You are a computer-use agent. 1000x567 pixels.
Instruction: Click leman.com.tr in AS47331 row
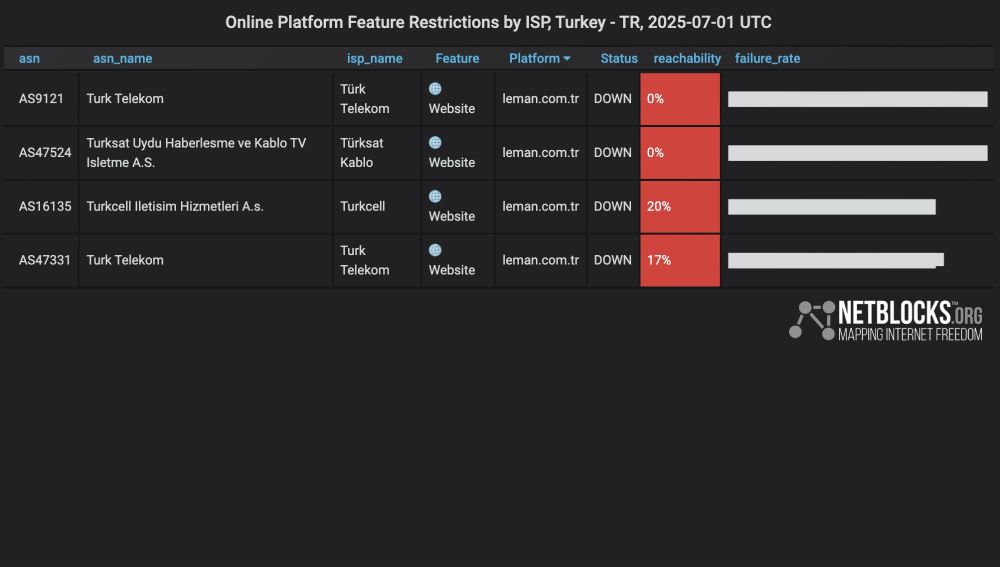pos(540,260)
